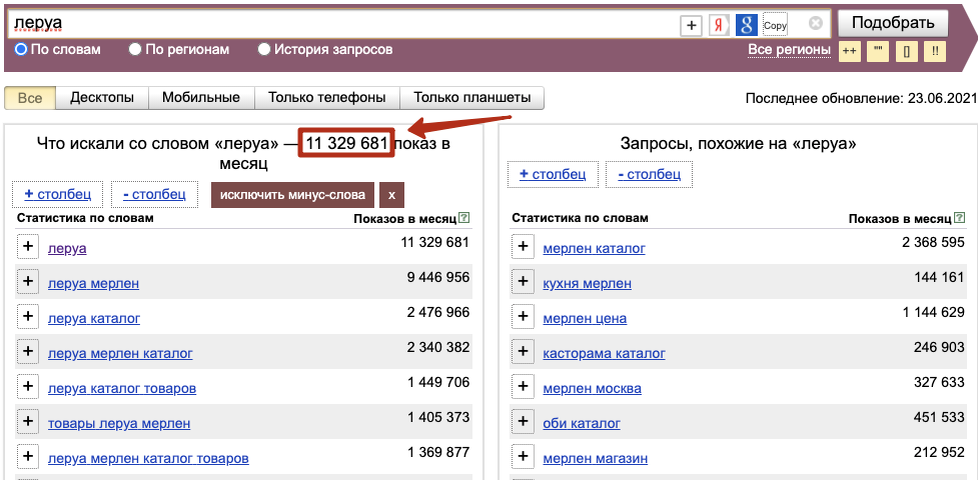Add 'леруа мерлен каталог товаров' with plus button
The height and width of the screenshot is (480, 978).
coord(27,456)
